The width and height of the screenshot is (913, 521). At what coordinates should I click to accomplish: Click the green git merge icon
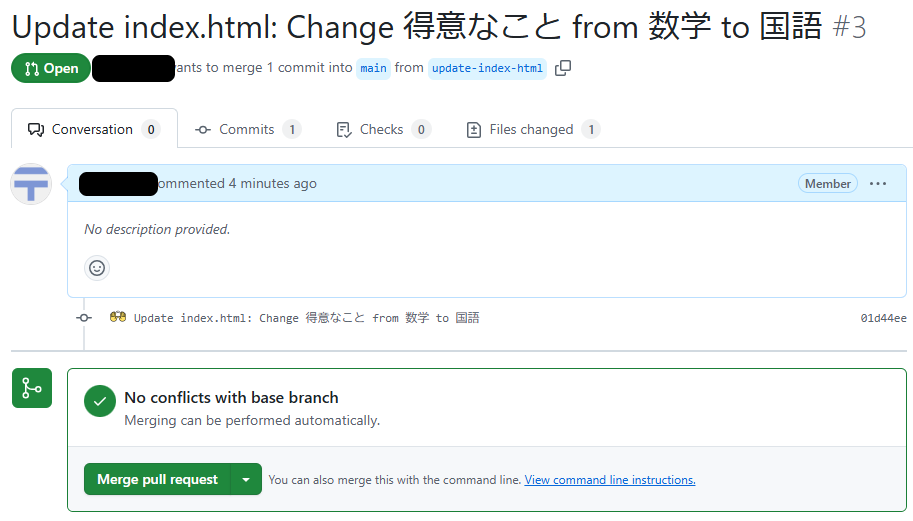tap(31, 388)
